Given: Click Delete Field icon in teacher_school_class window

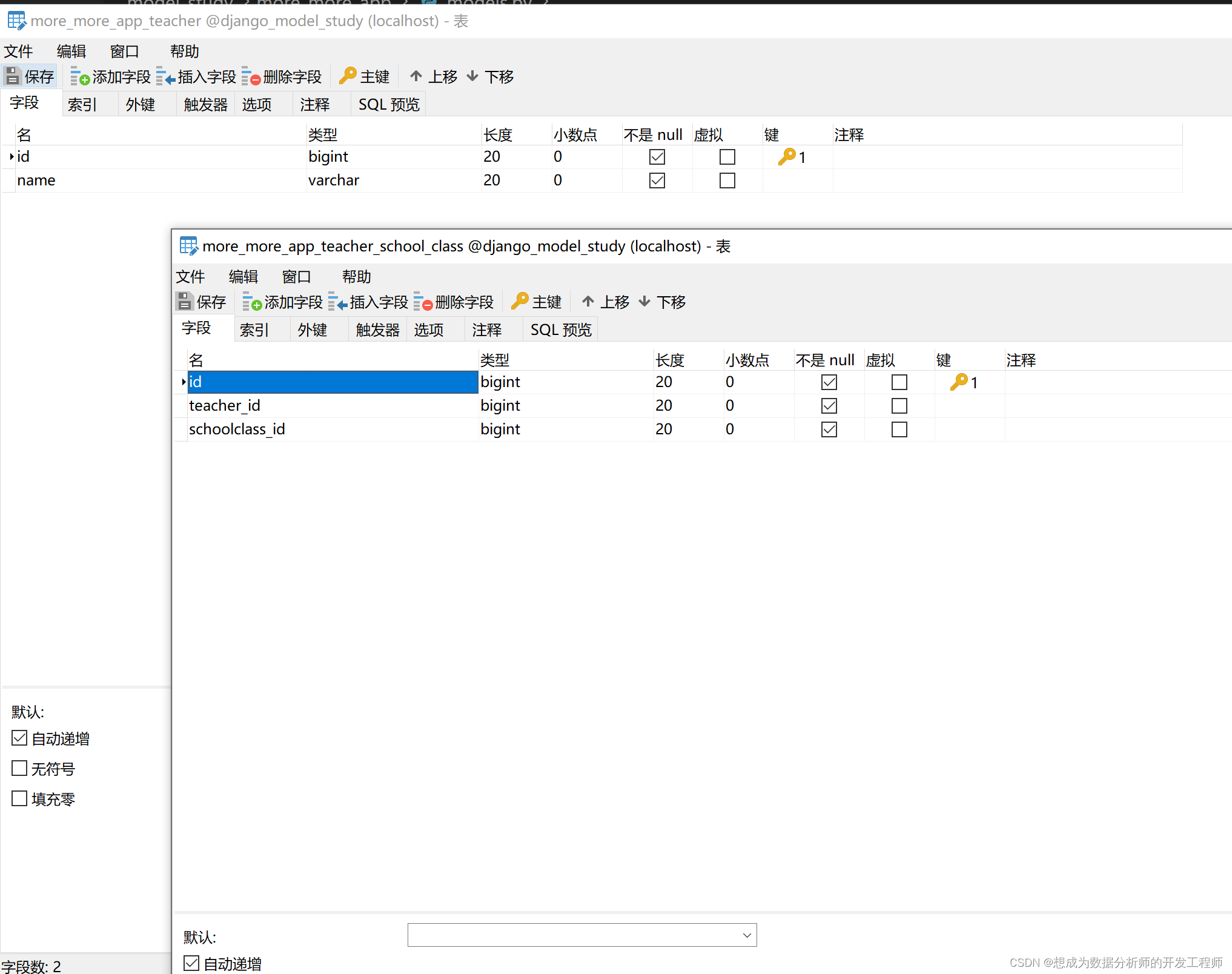Looking at the screenshot, I should tap(423, 302).
